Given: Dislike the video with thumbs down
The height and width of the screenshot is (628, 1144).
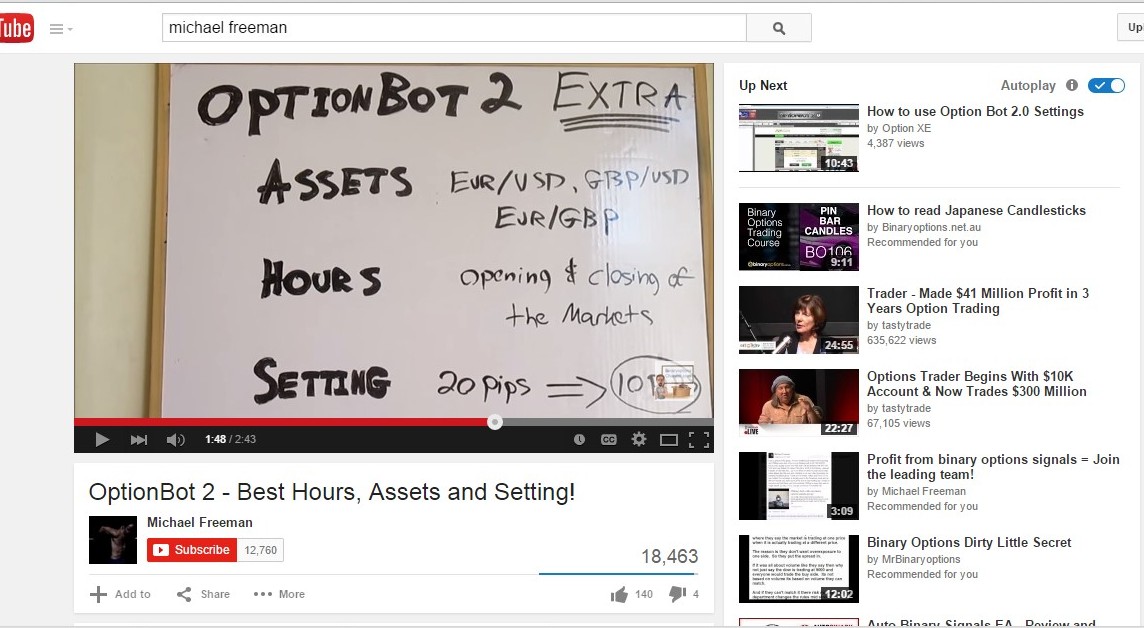Looking at the screenshot, I should pyautogui.click(x=678, y=594).
